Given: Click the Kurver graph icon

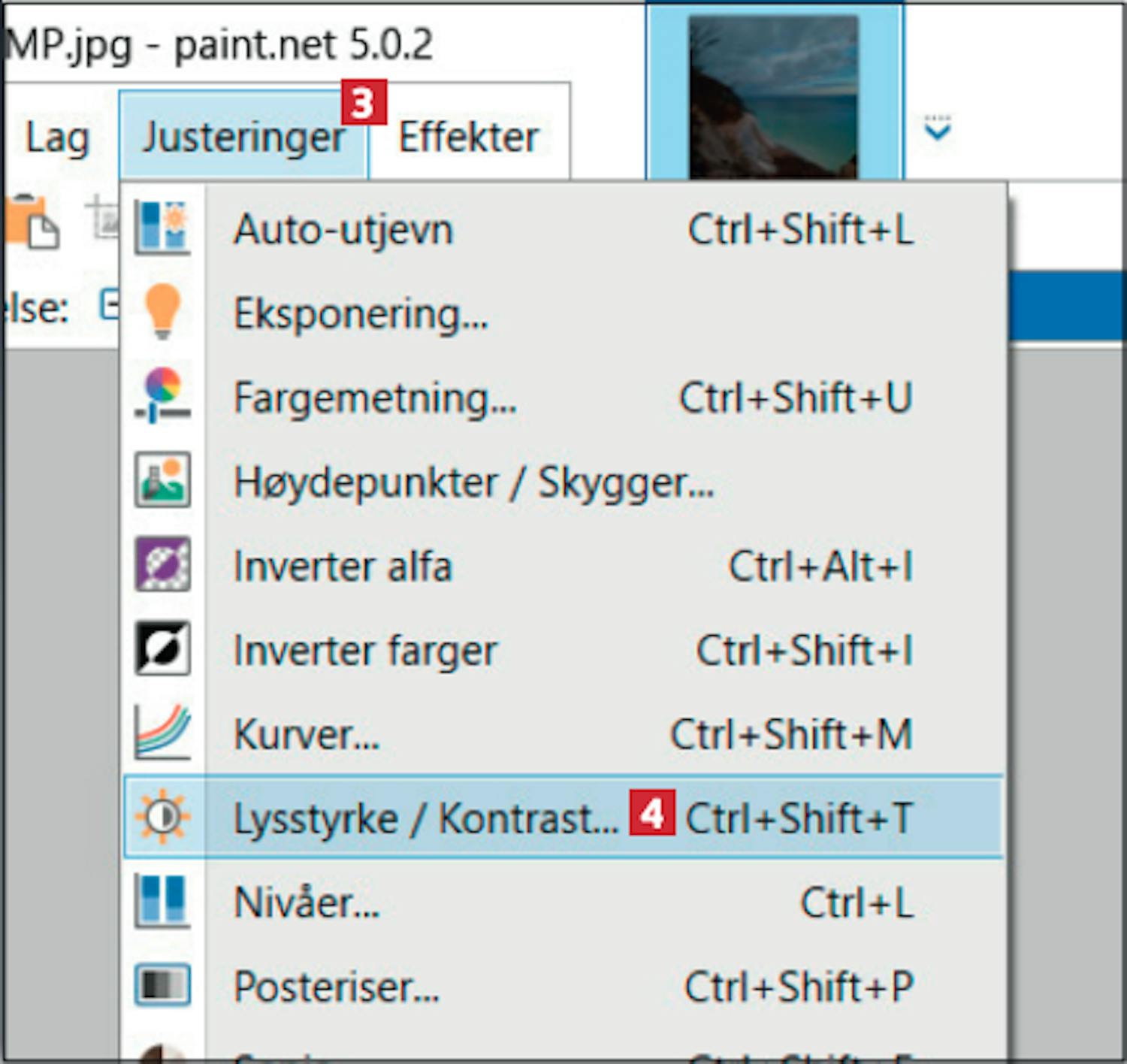Looking at the screenshot, I should [162, 732].
